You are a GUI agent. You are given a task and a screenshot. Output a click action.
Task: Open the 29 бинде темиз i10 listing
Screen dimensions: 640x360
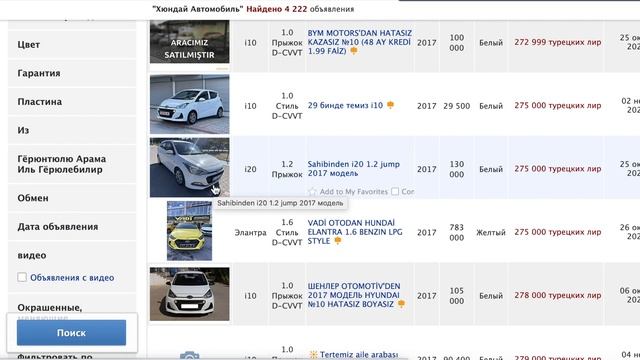pyautogui.click(x=345, y=105)
